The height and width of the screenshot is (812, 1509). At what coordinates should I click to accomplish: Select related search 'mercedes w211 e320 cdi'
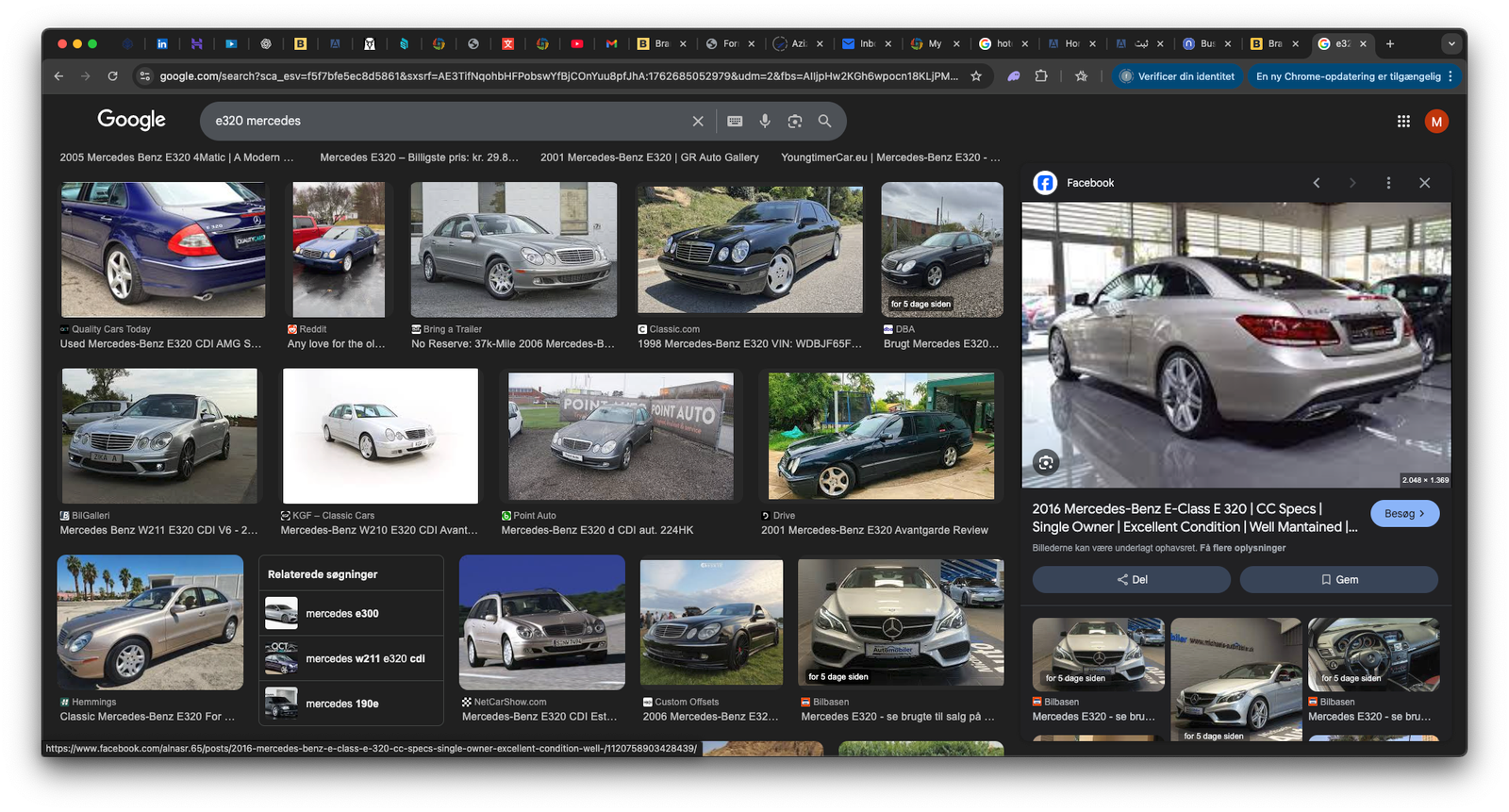[351, 659]
